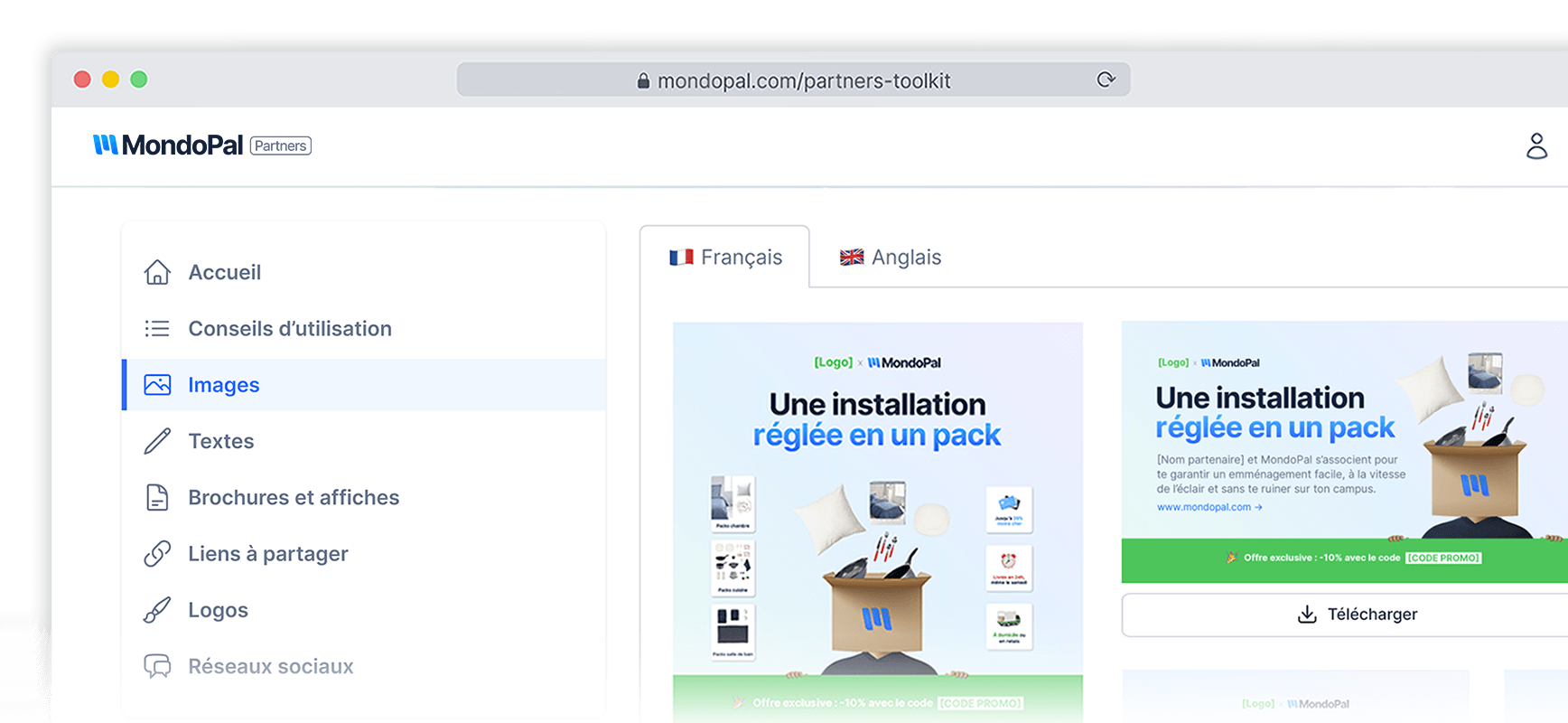The image size is (1568, 723).
Task: Select the wide banner image with green promo strip
Action: click(x=1344, y=452)
